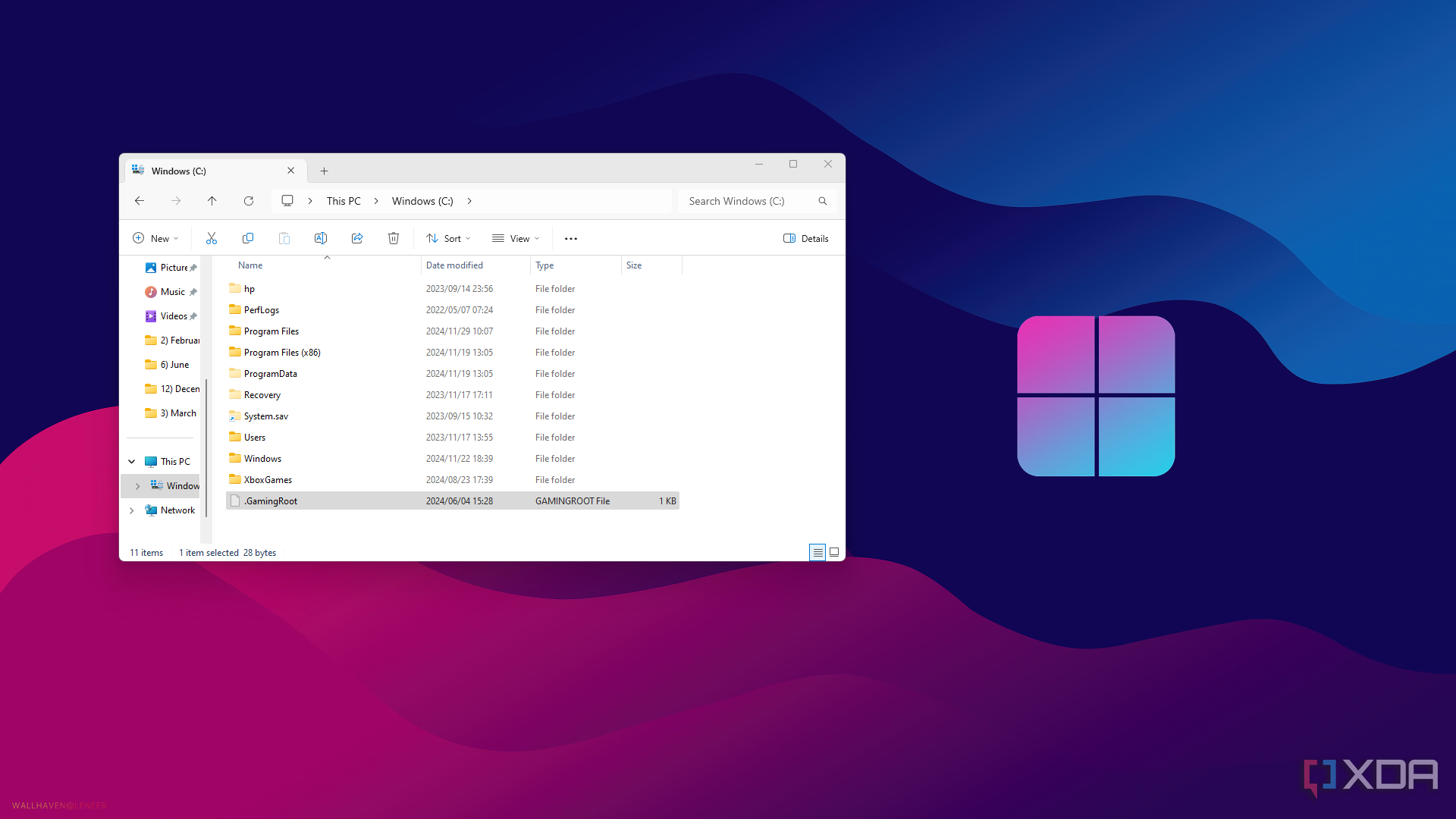1456x819 pixels.
Task: Go back with the left arrow
Action: click(140, 201)
